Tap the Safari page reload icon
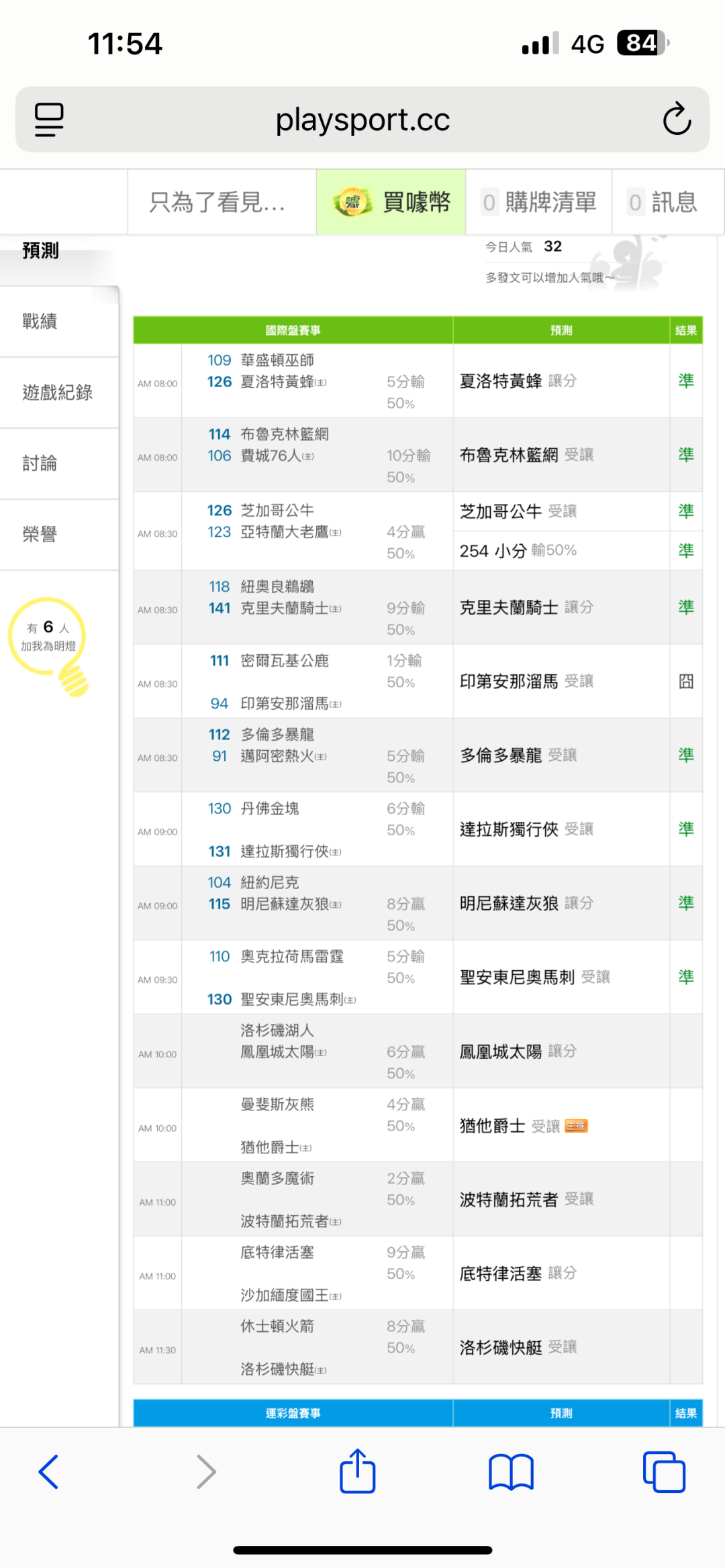 coord(677,119)
